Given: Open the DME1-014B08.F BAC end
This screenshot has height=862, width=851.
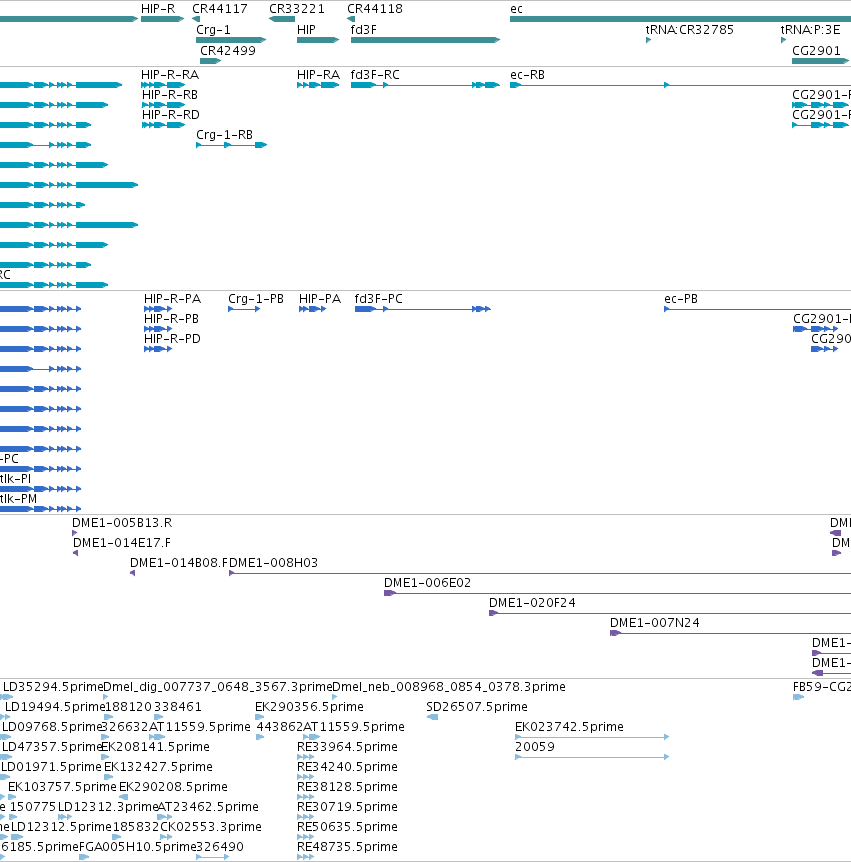Looking at the screenshot, I should point(132,573).
